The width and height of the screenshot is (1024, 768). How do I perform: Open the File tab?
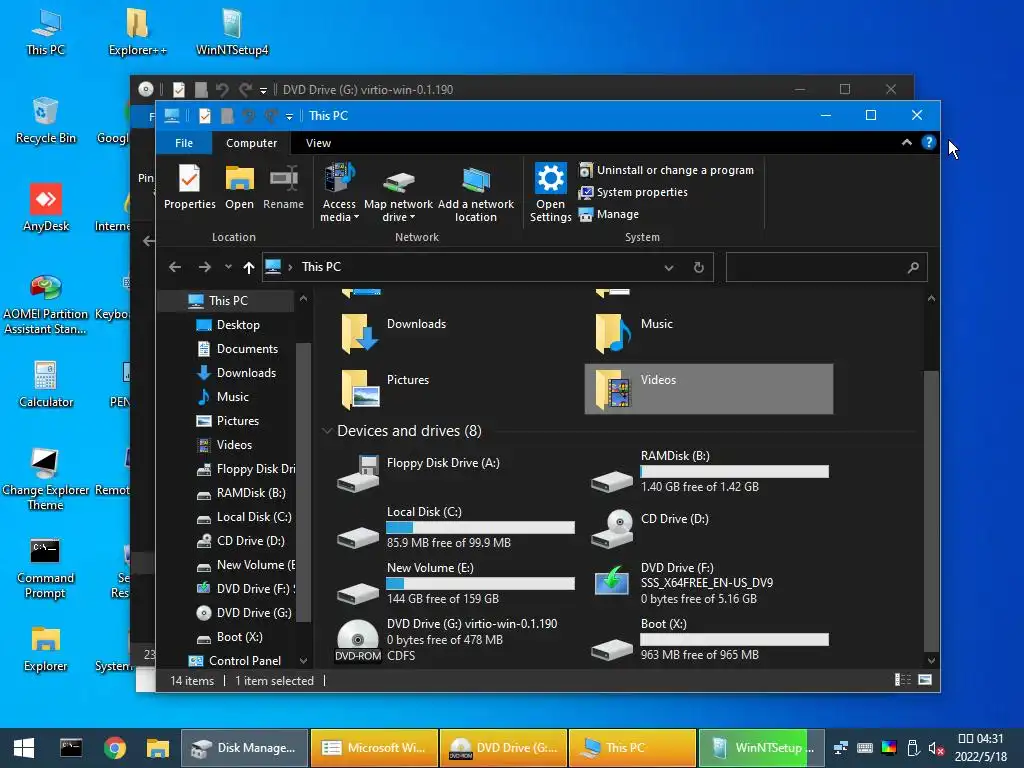(184, 143)
